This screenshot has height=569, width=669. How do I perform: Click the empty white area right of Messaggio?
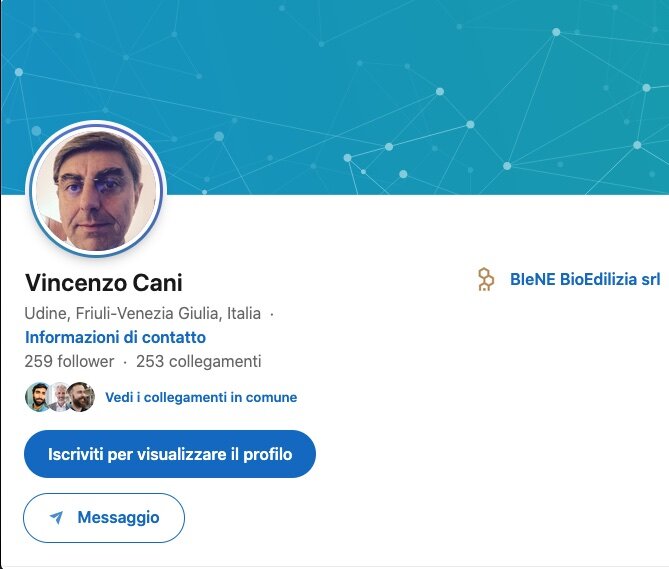pos(420,517)
